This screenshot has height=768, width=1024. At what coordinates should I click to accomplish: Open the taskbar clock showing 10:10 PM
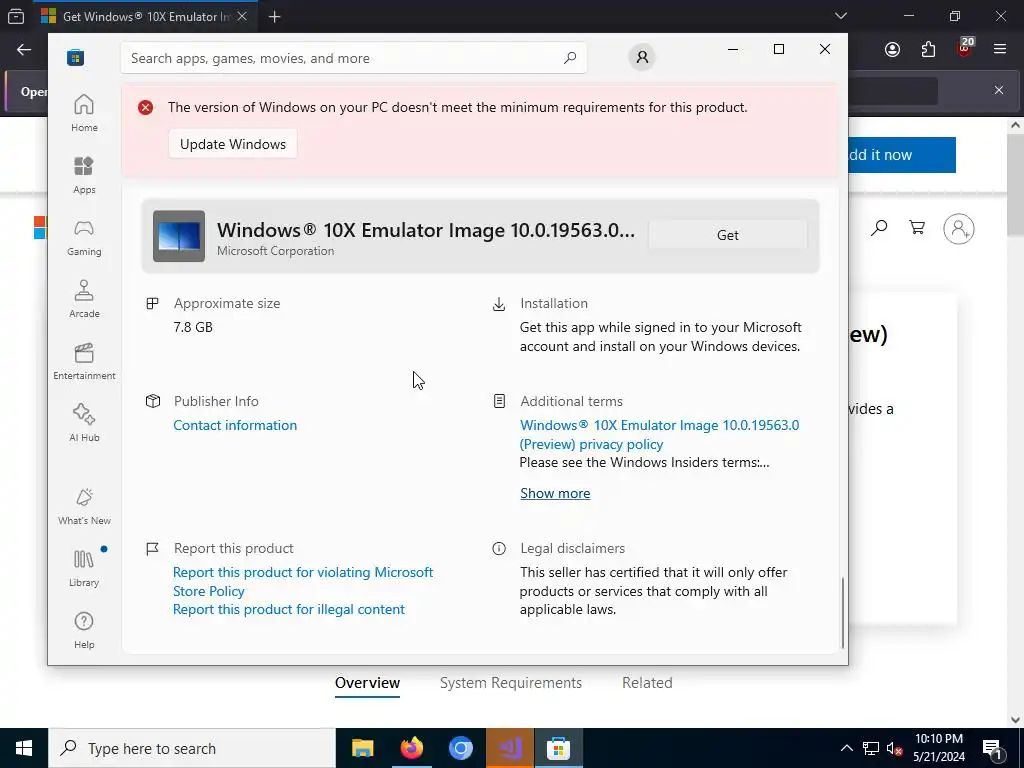[x=938, y=748]
